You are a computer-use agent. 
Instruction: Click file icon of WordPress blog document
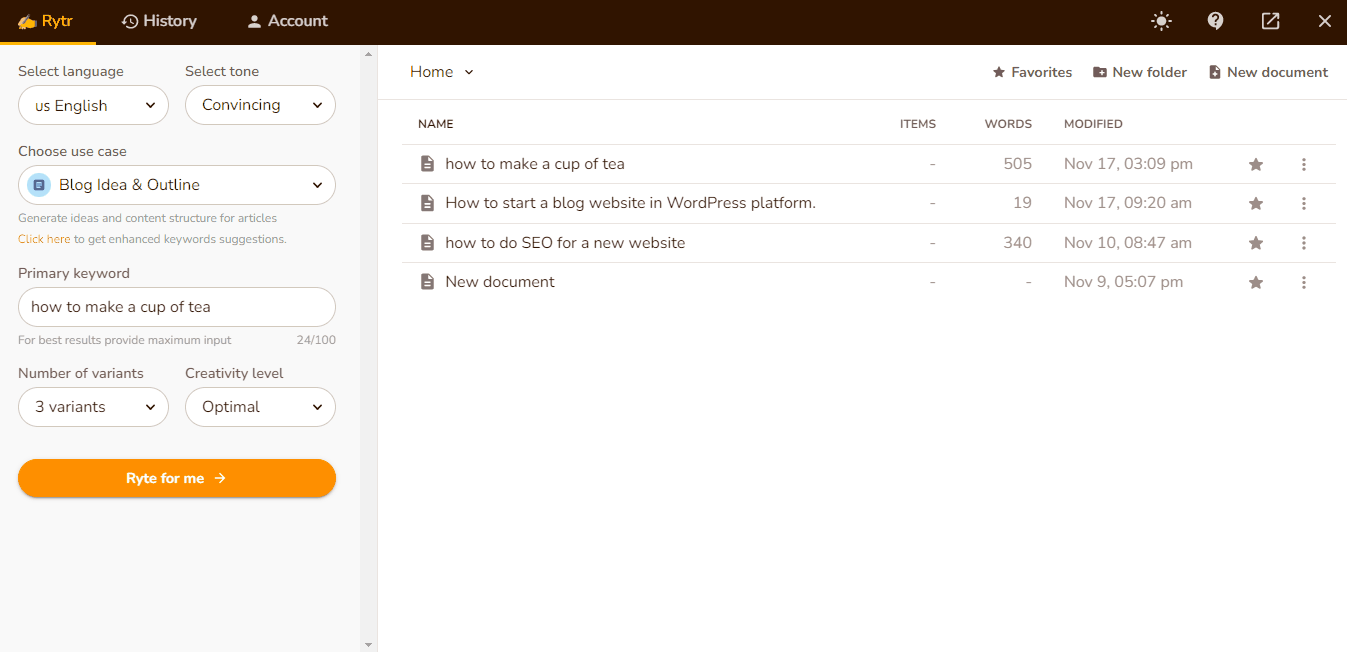click(x=427, y=203)
